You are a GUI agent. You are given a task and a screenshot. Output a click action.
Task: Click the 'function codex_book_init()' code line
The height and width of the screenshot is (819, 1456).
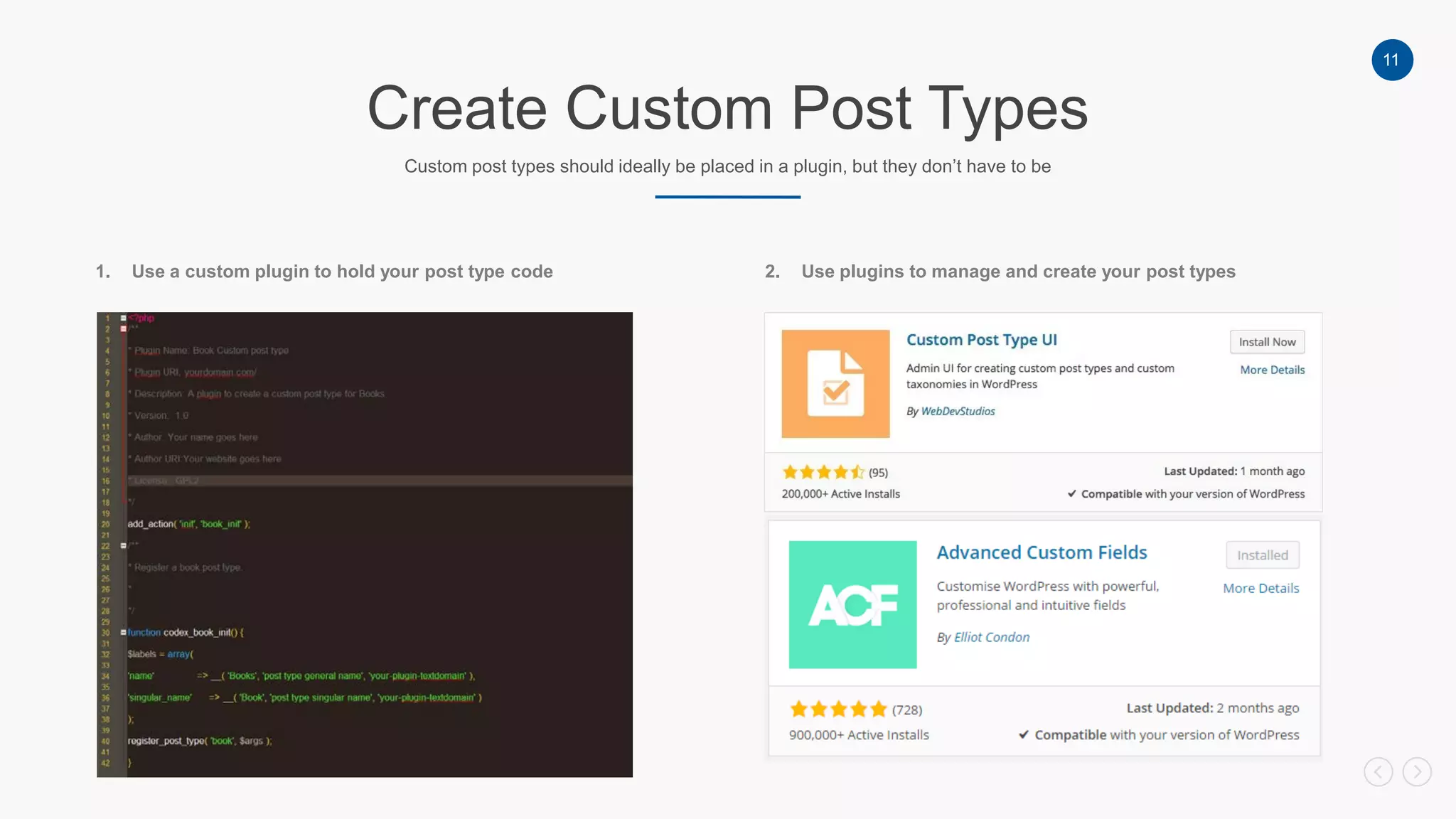(186, 632)
